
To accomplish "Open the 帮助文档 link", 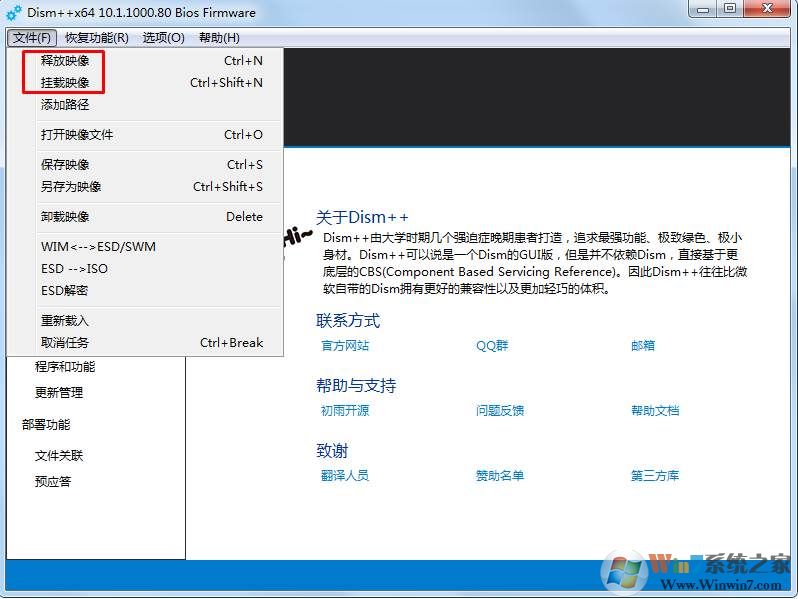I will click(x=655, y=411).
